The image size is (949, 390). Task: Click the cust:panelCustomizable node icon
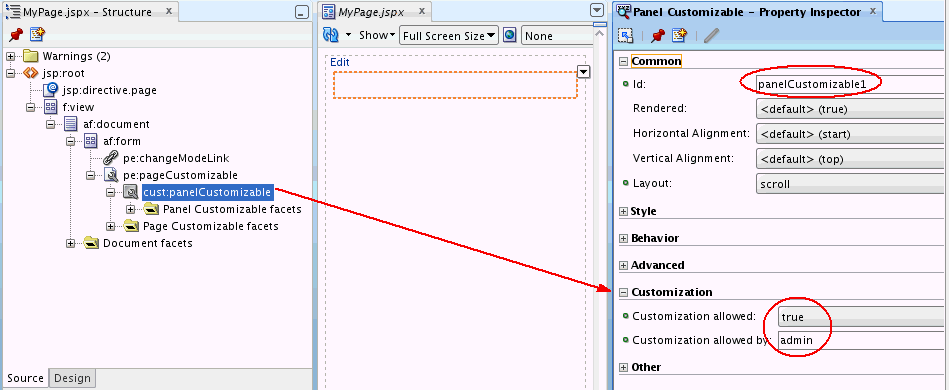tap(131, 192)
